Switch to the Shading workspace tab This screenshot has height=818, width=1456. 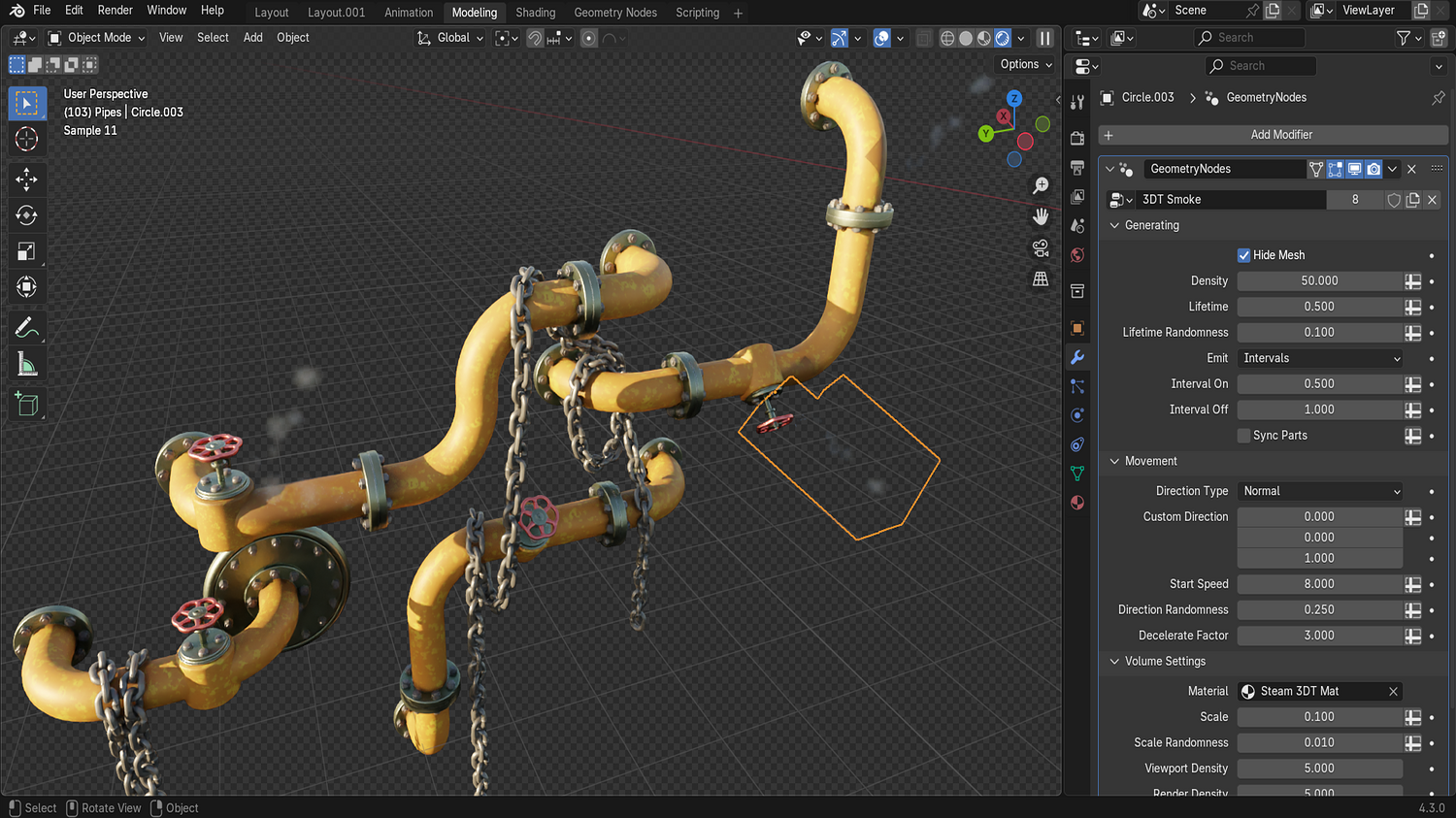535,13
